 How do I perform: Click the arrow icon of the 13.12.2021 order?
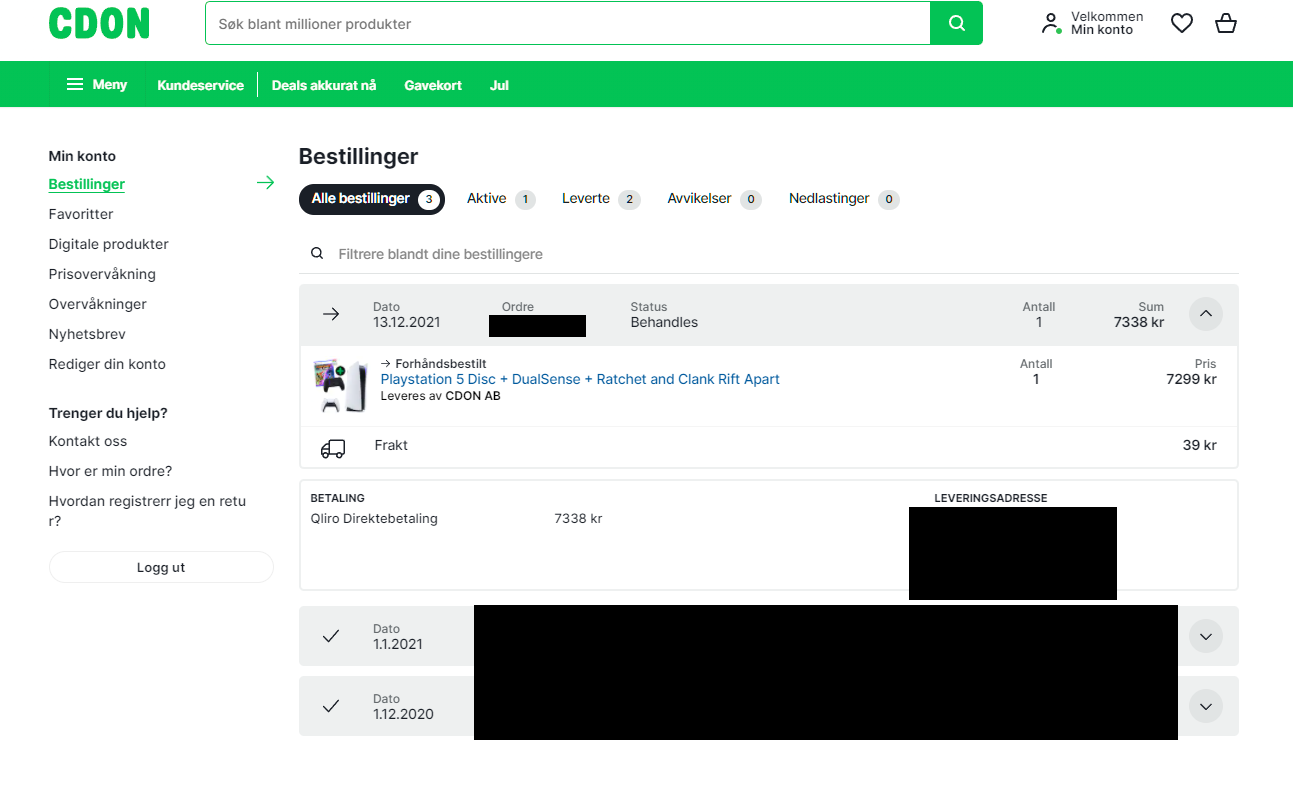(331, 314)
